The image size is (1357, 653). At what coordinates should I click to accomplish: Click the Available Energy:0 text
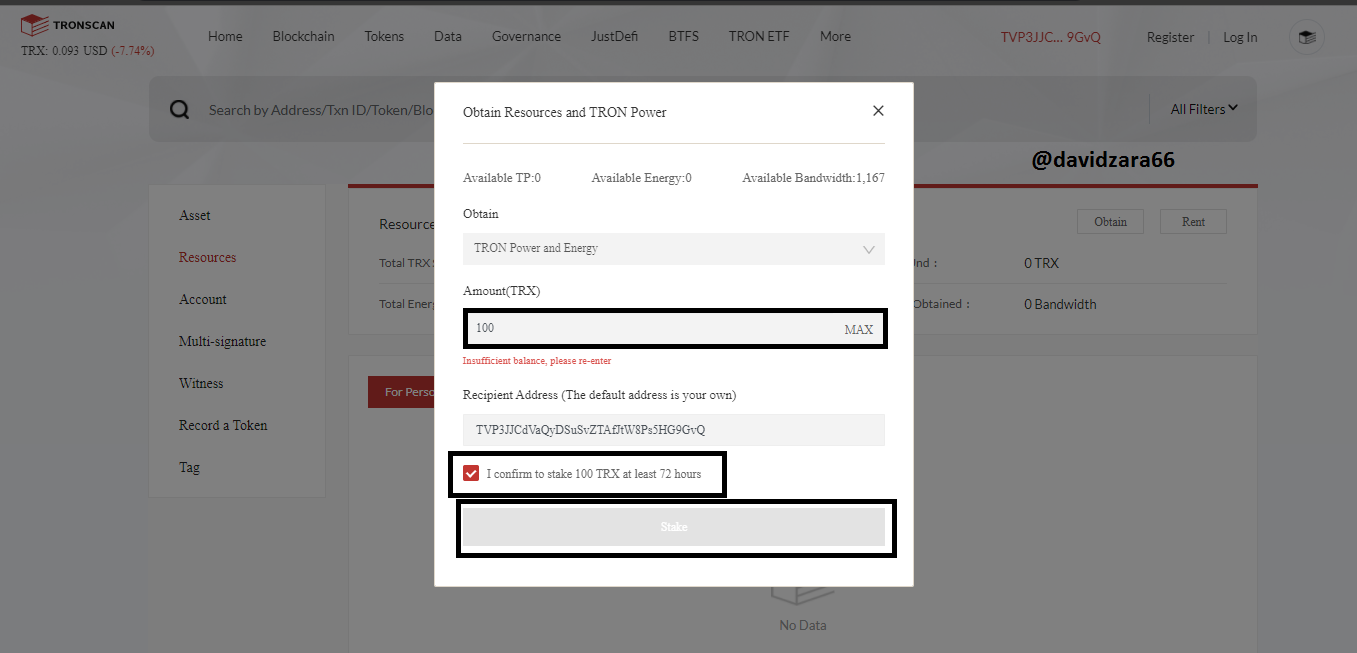[x=641, y=178]
